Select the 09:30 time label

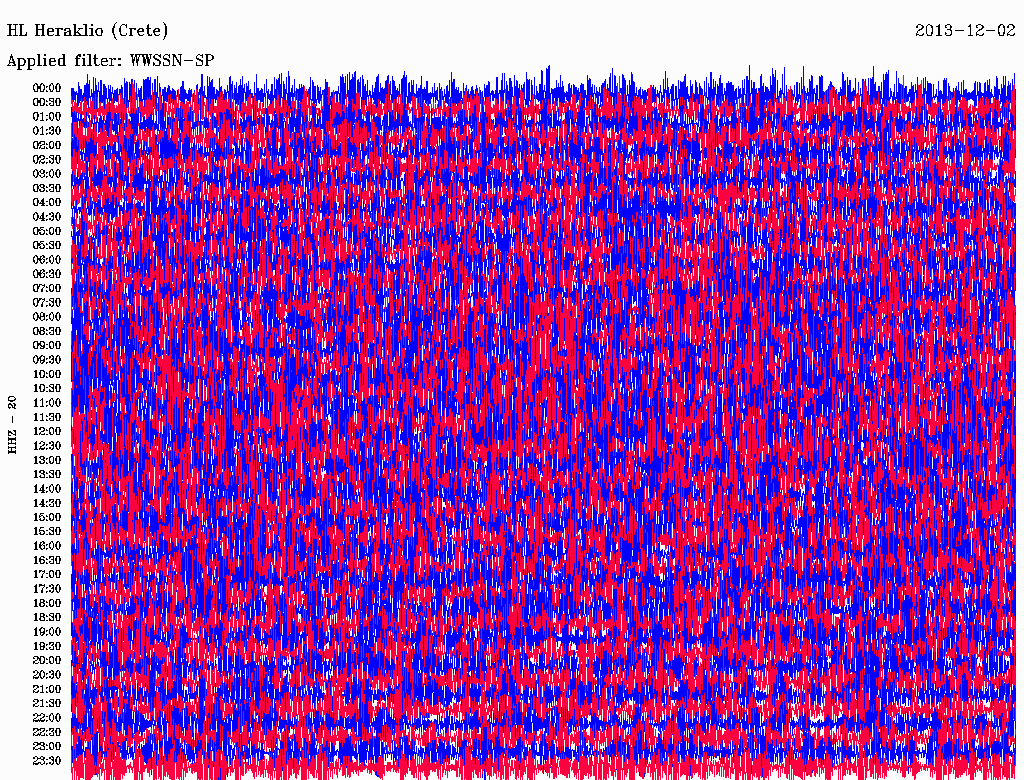(47, 360)
